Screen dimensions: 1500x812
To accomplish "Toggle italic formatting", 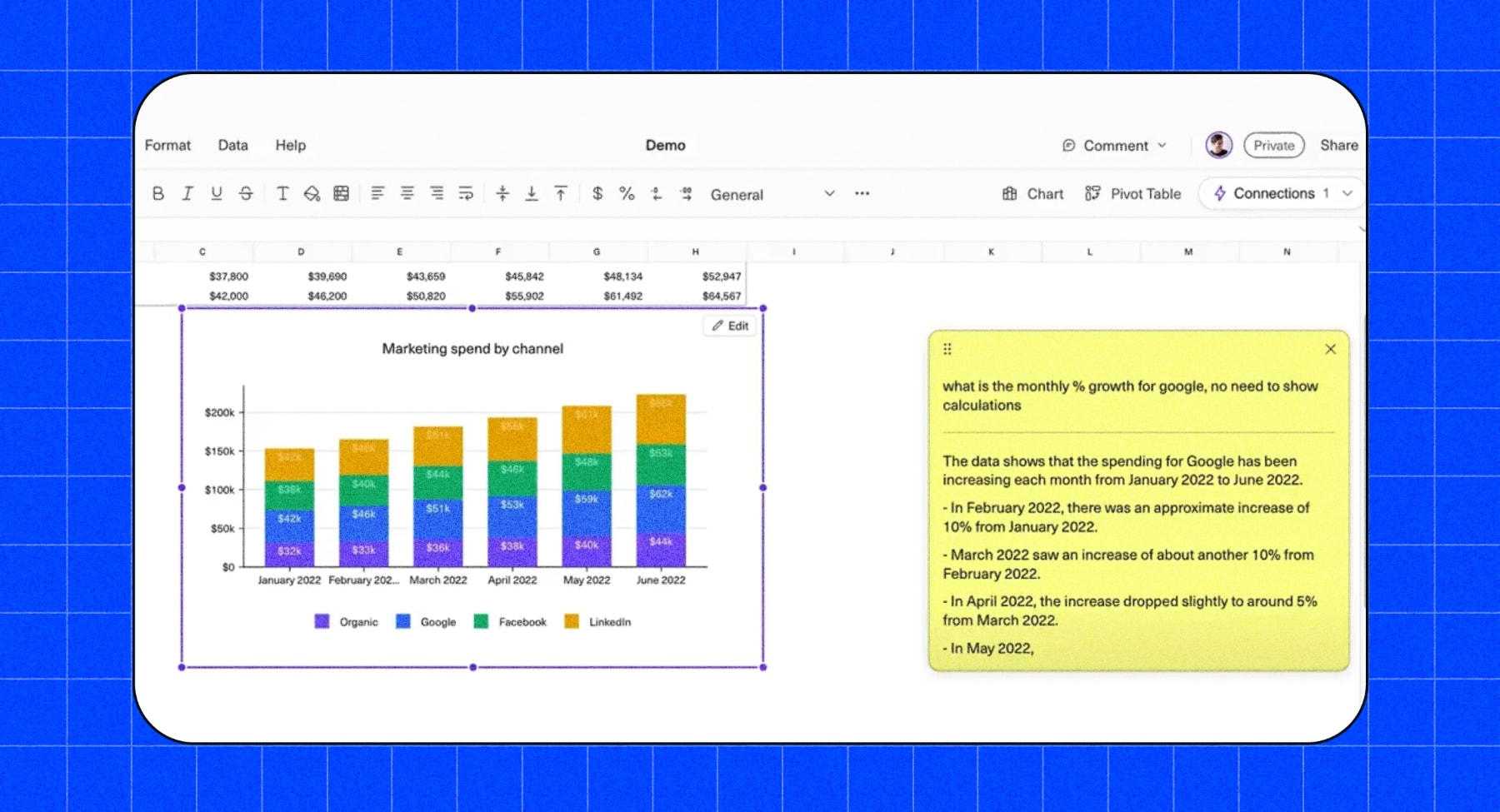I will click(x=187, y=194).
